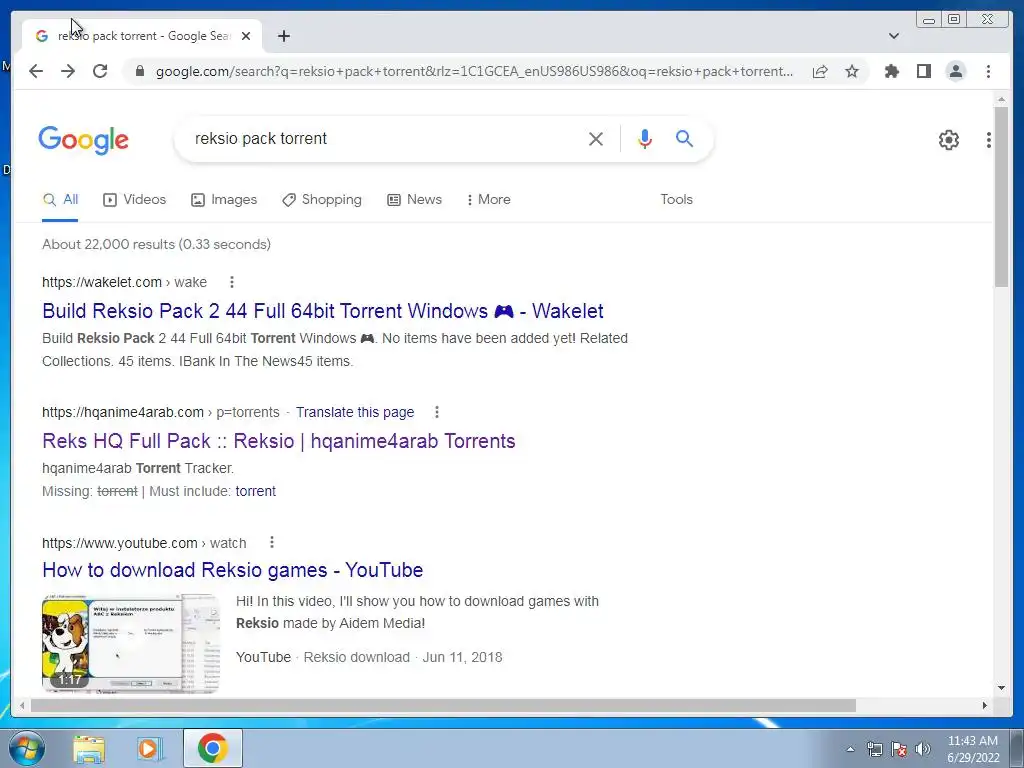Open the Google apps dots menu
Image resolution: width=1024 pixels, height=768 pixels.
988,139
